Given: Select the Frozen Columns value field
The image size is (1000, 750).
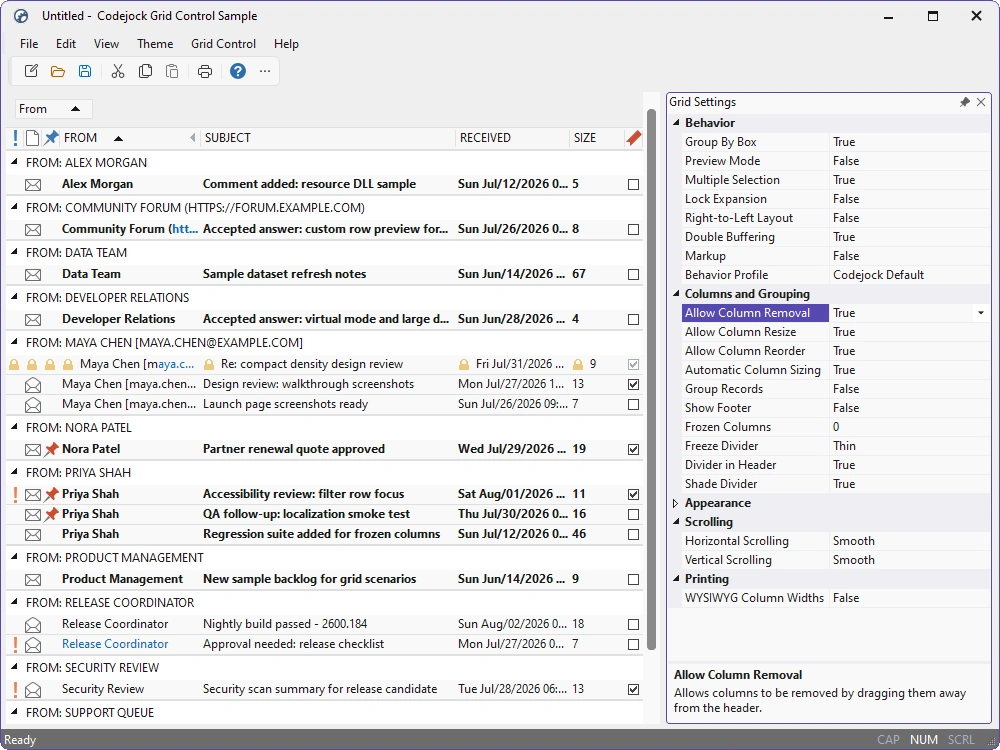Looking at the screenshot, I should [x=909, y=427].
